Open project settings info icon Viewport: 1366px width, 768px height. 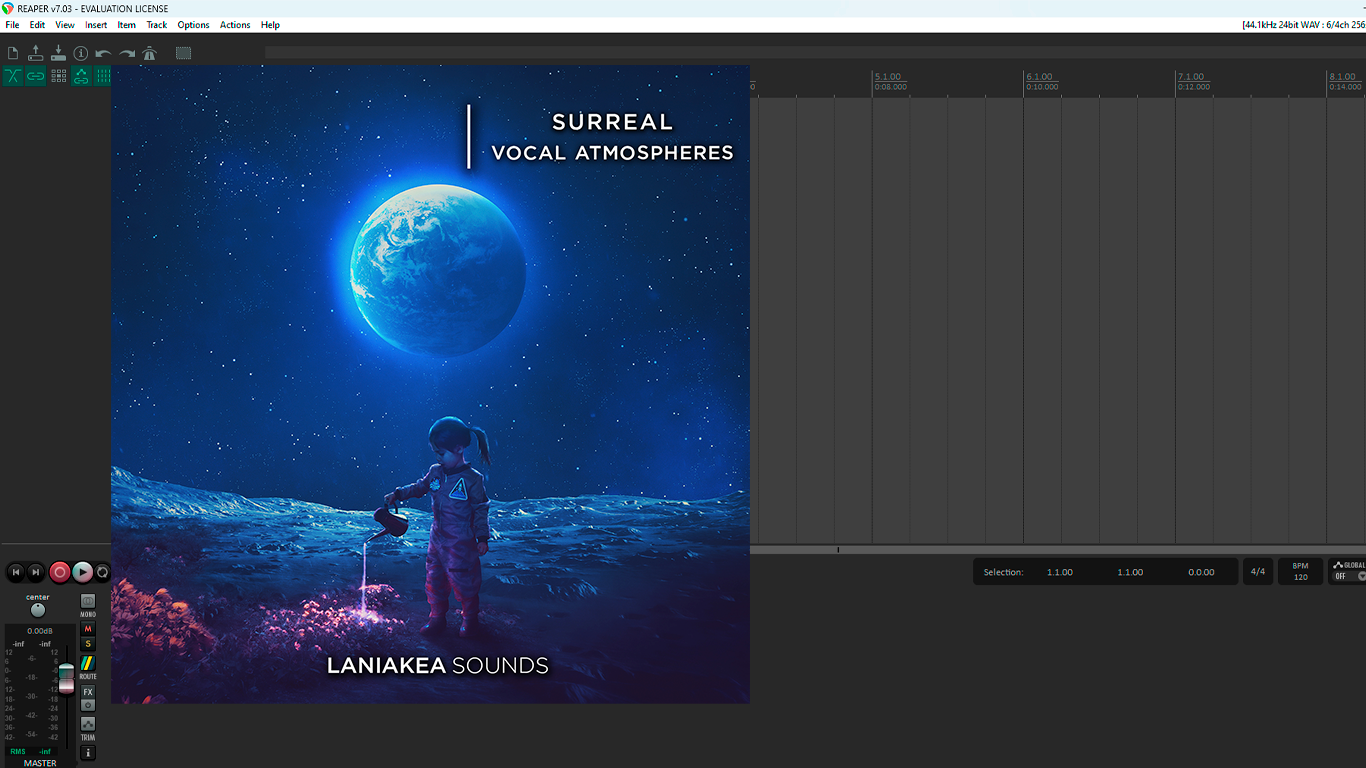[81, 53]
